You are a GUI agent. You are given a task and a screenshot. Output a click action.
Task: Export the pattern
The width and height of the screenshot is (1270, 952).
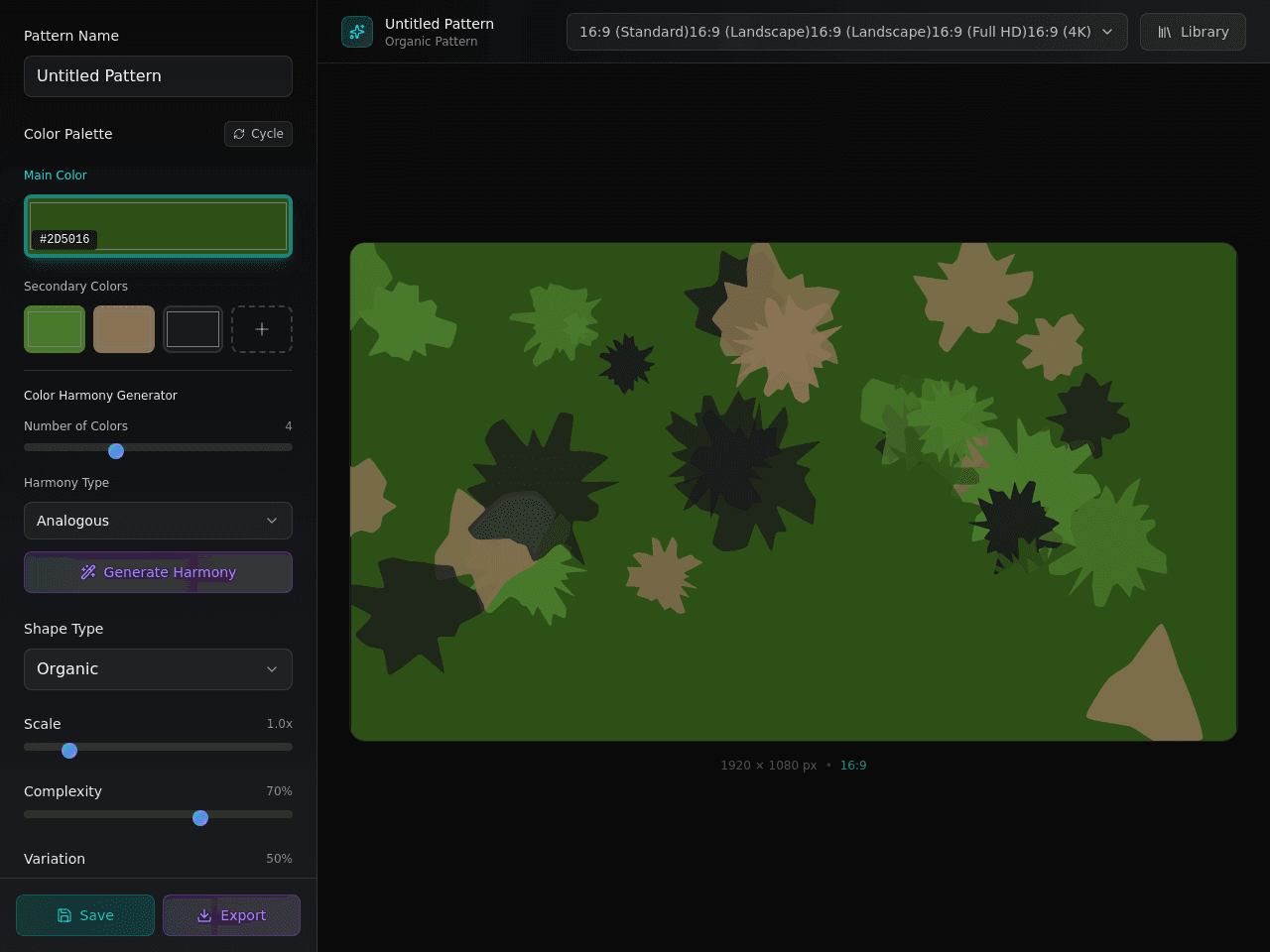pyautogui.click(x=231, y=915)
